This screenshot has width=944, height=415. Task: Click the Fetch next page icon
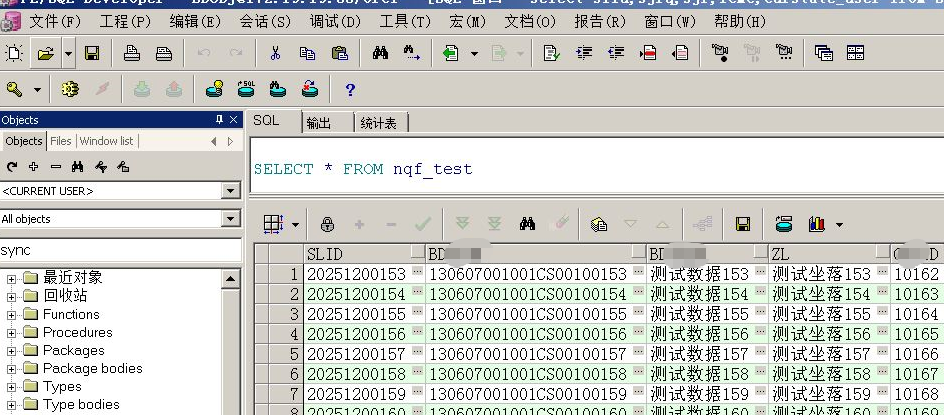[462, 224]
